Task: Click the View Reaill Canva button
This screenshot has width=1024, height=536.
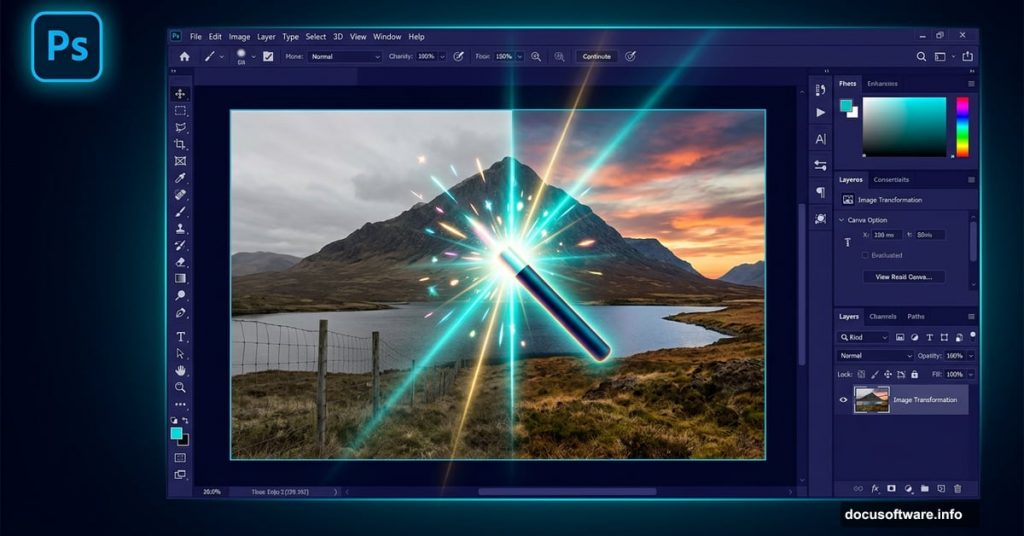Action: (x=903, y=277)
